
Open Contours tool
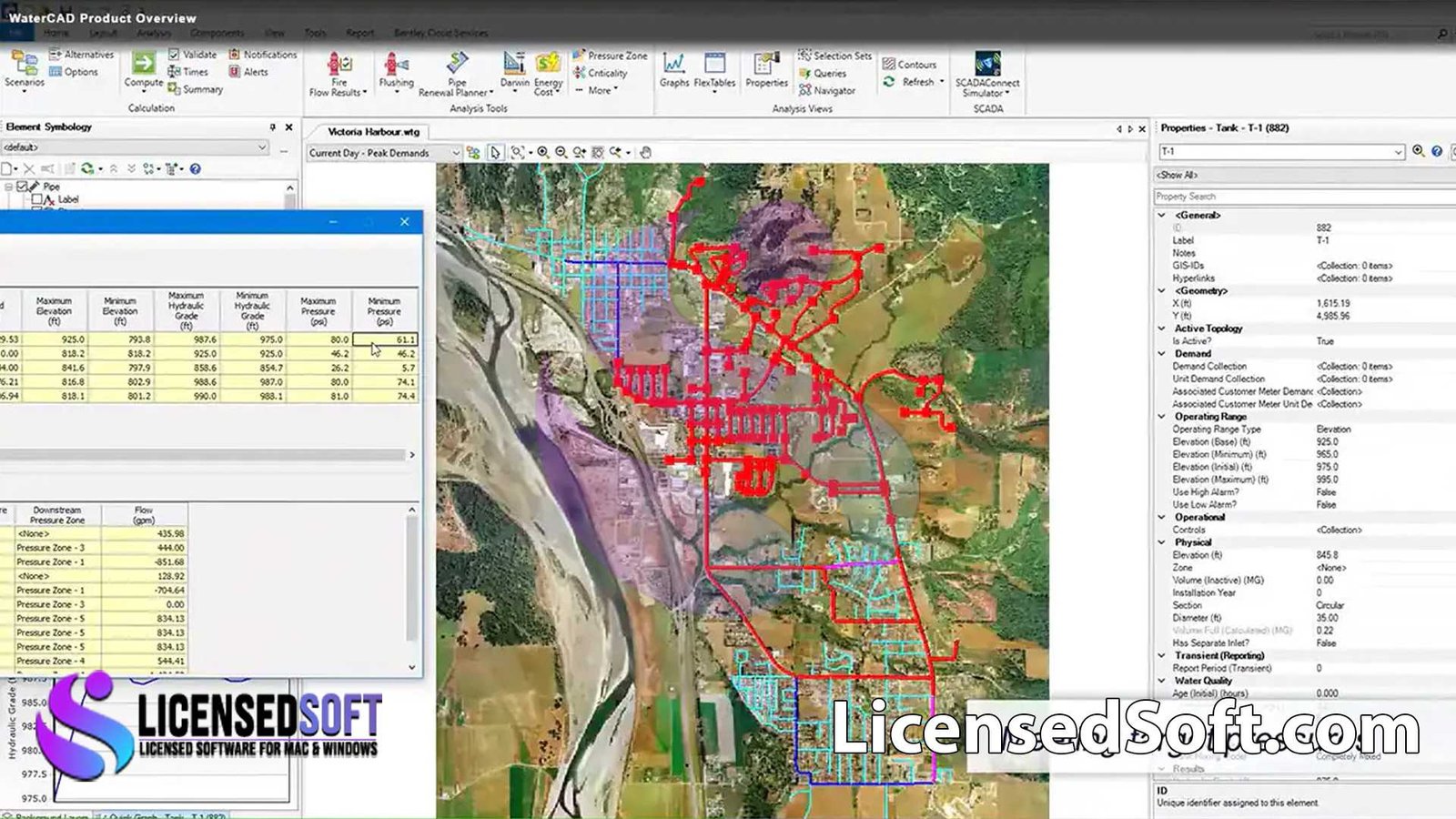(909, 65)
